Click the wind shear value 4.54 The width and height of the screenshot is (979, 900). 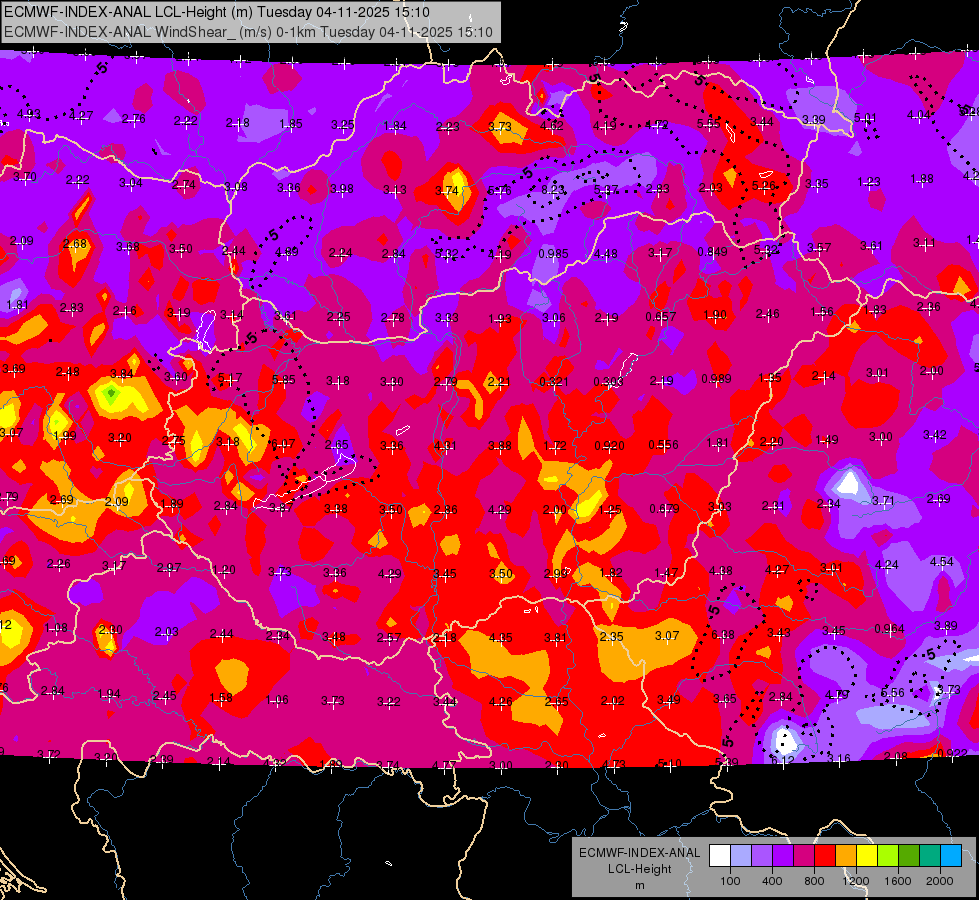pos(942,561)
